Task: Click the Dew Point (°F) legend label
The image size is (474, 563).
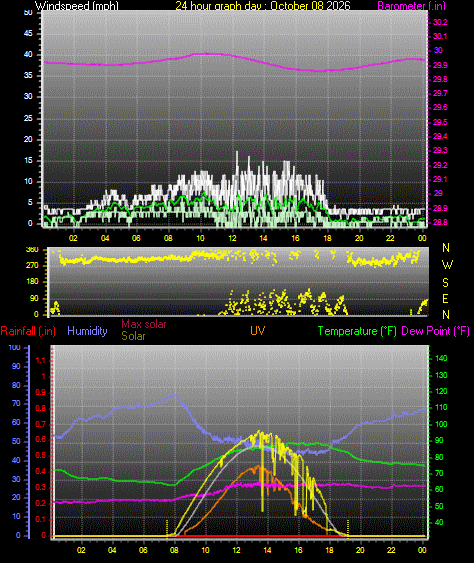Action: click(435, 331)
